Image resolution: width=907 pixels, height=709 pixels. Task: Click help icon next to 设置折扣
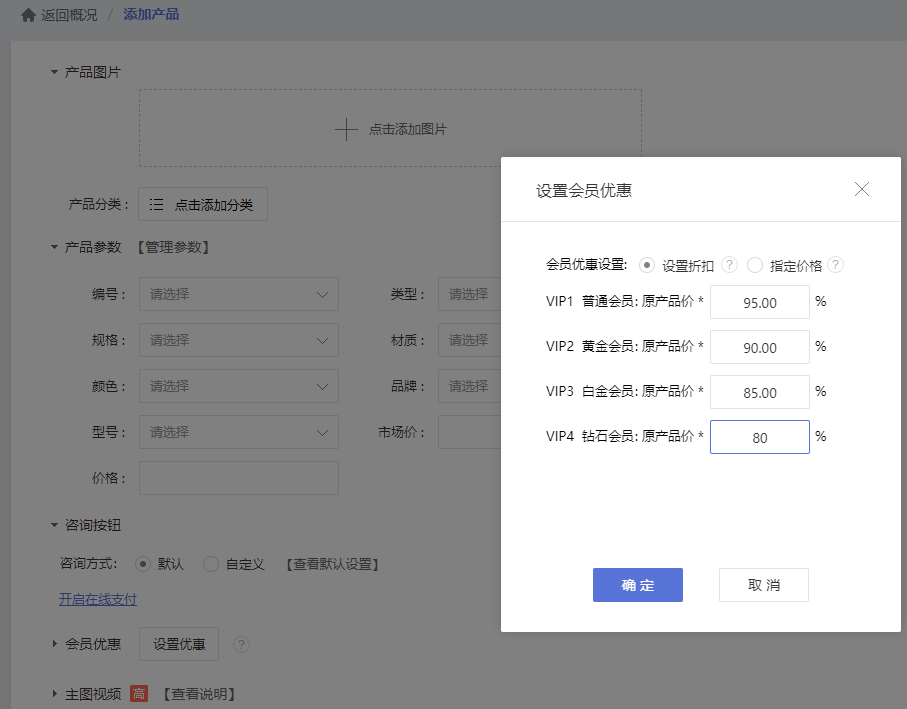click(730, 265)
